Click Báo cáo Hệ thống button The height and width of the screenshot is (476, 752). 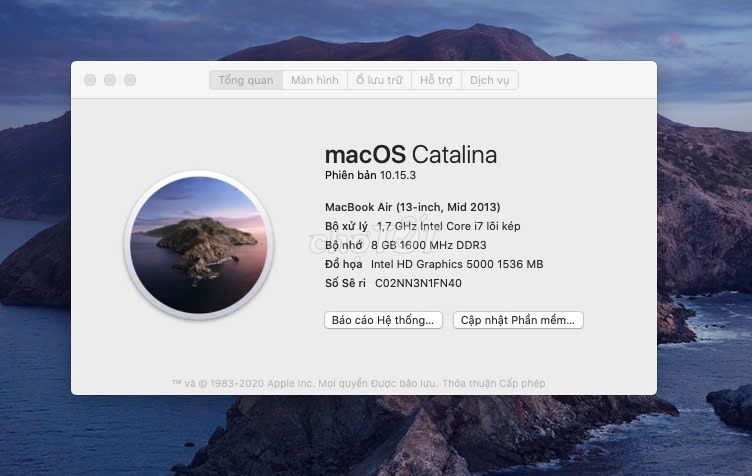(x=383, y=320)
